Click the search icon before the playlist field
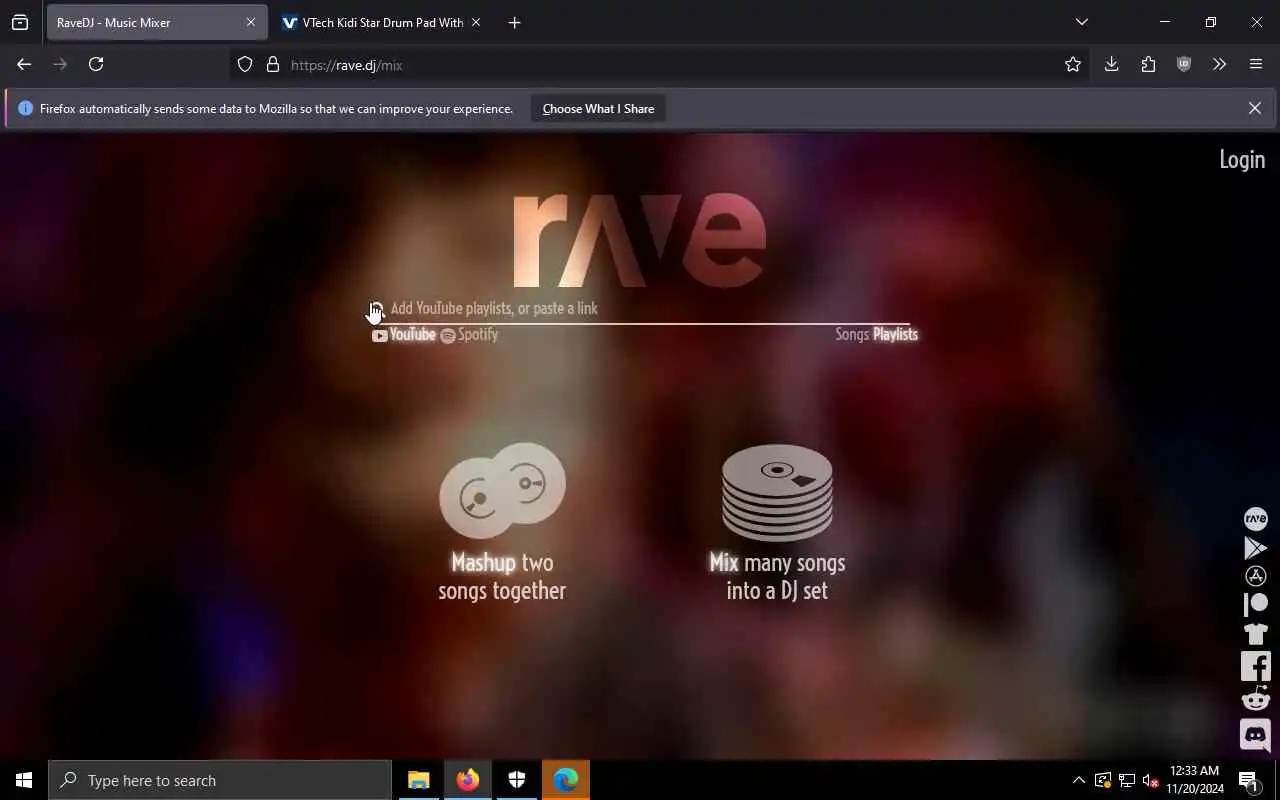Image resolution: width=1280 pixels, height=800 pixels. point(376,309)
